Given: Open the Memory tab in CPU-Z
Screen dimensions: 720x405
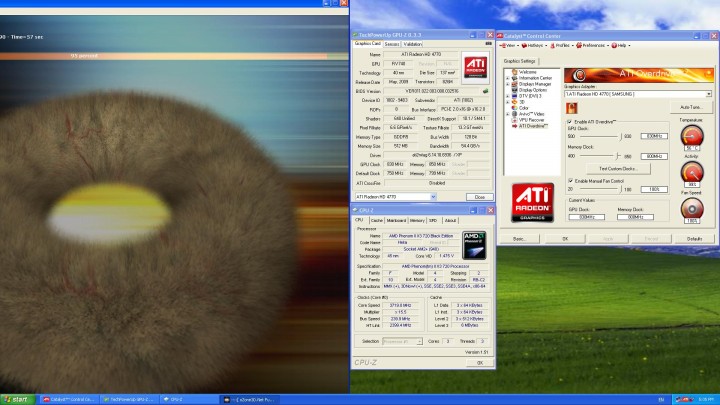Looking at the screenshot, I should click(417, 220).
